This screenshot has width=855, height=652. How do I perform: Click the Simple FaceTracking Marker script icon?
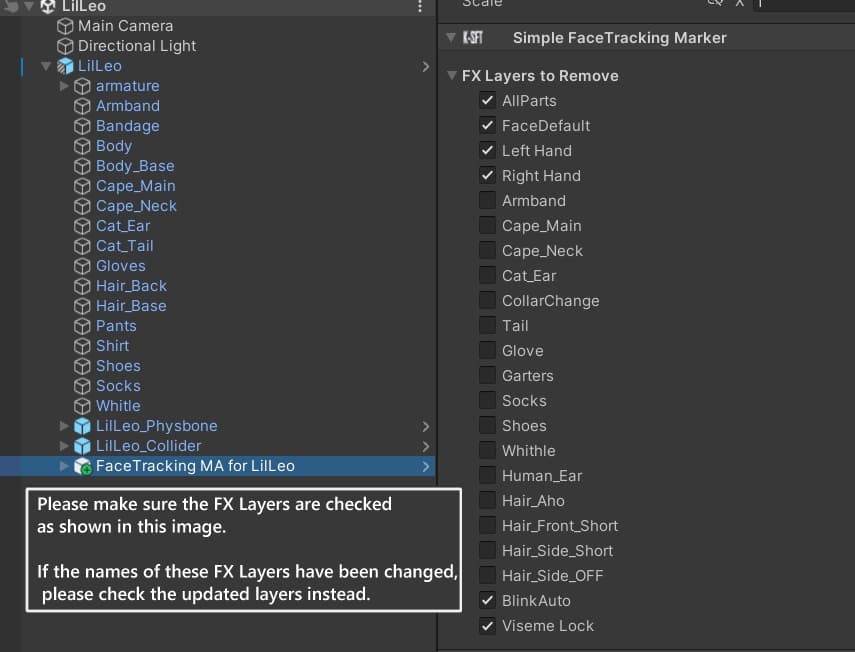pos(473,38)
